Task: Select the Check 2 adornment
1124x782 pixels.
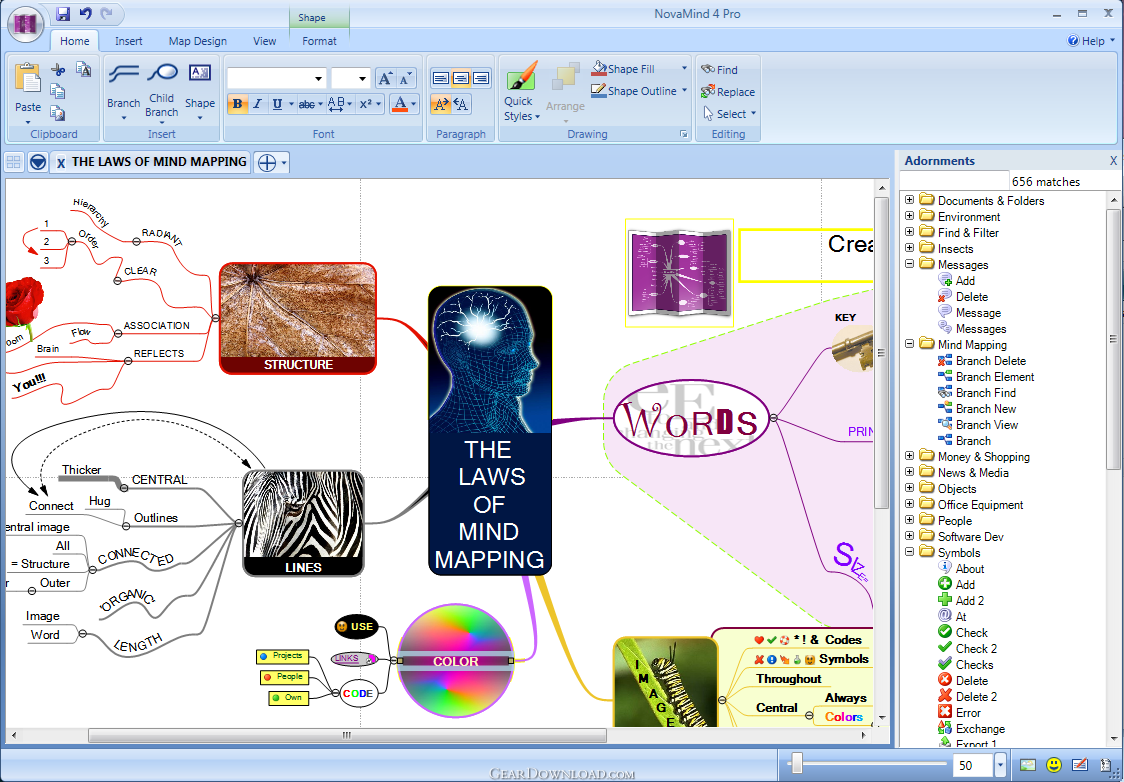Action: pos(967,649)
